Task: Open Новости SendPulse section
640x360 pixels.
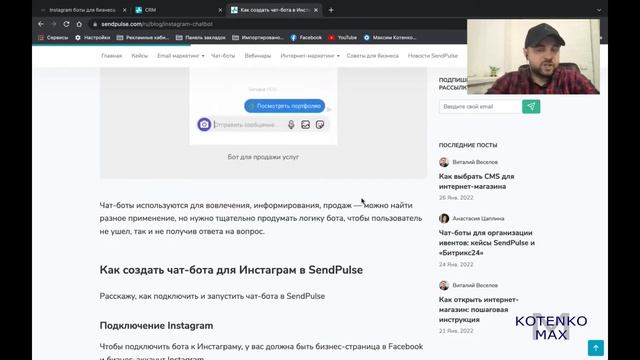Action: click(433, 56)
